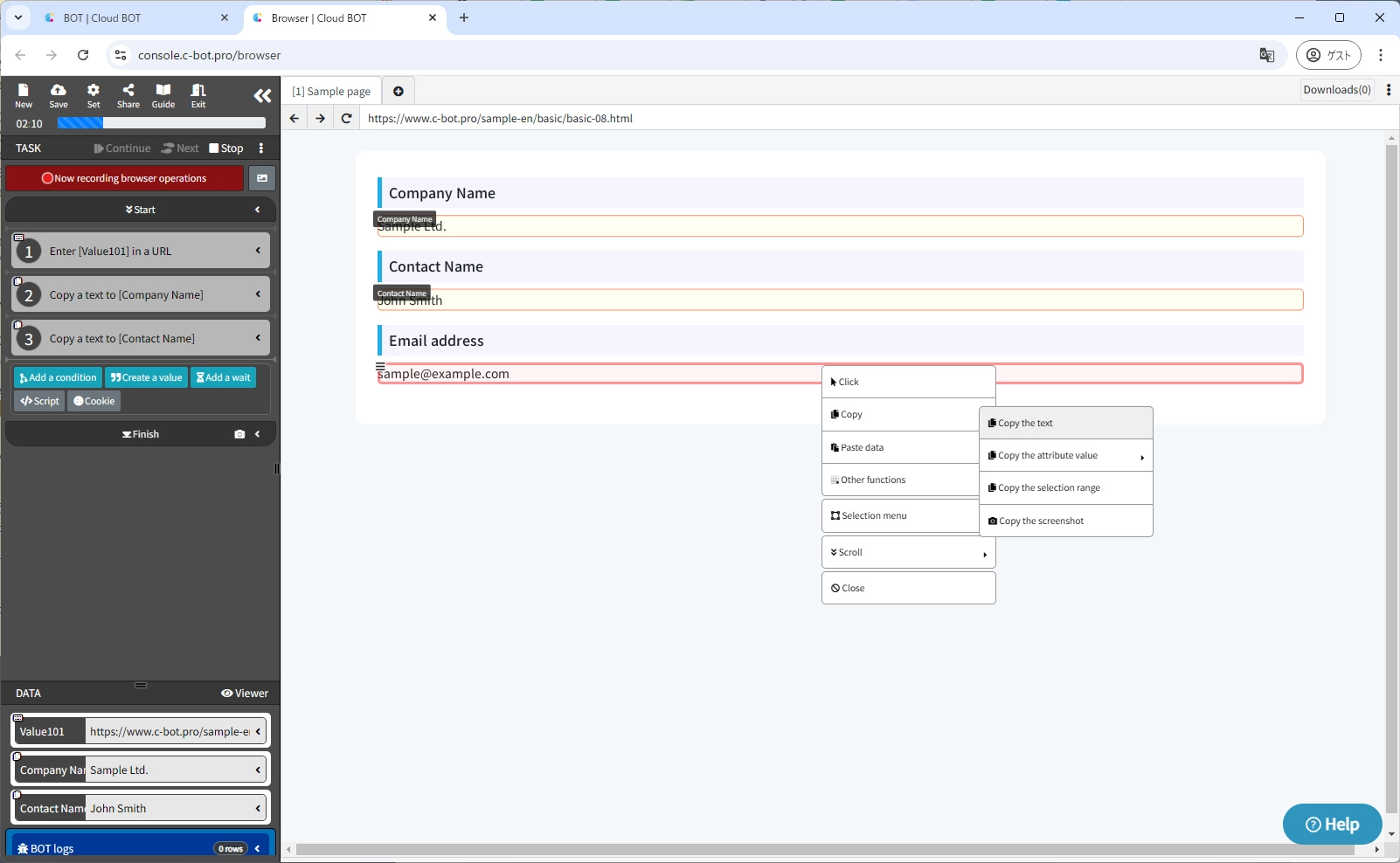
Task: Open the Guide book icon
Action: coord(163,95)
